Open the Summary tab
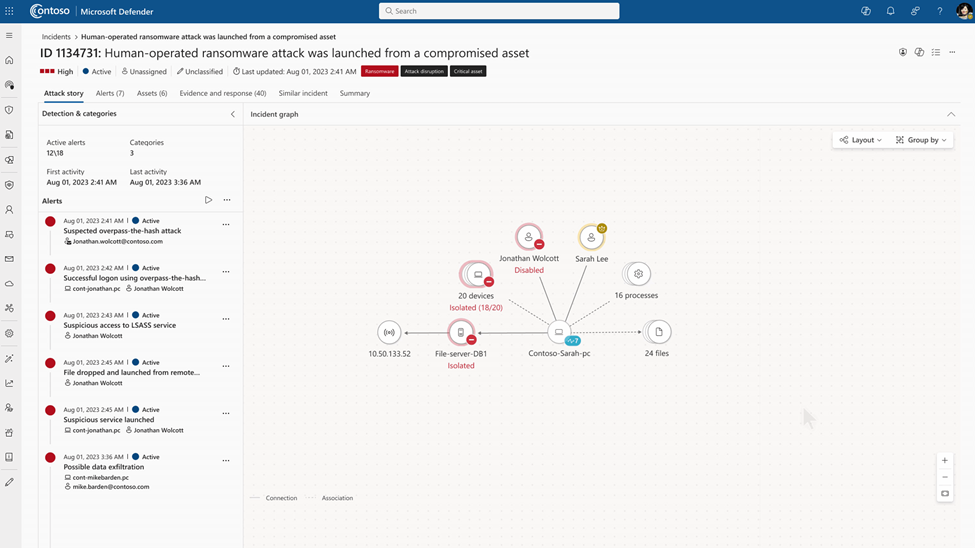This screenshot has height=548, width=975. 354,93
